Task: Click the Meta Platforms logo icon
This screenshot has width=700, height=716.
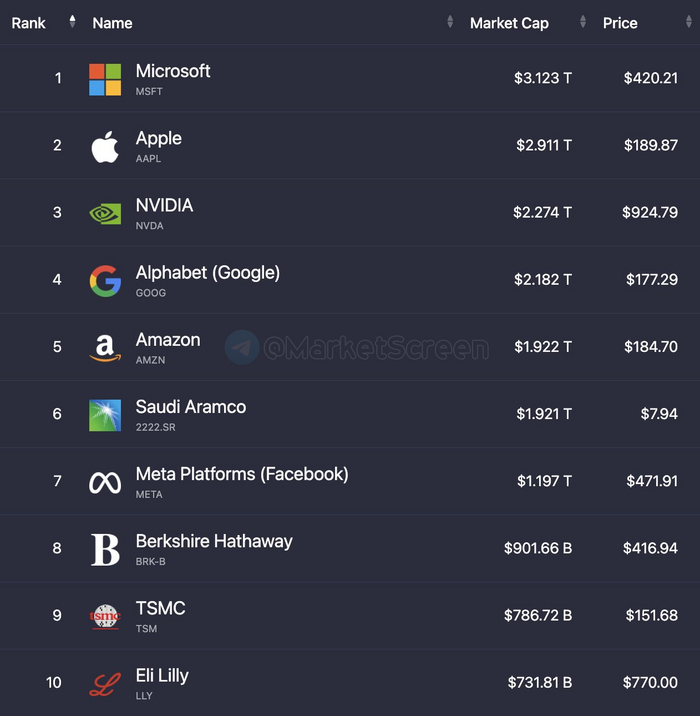Action: click(x=105, y=483)
